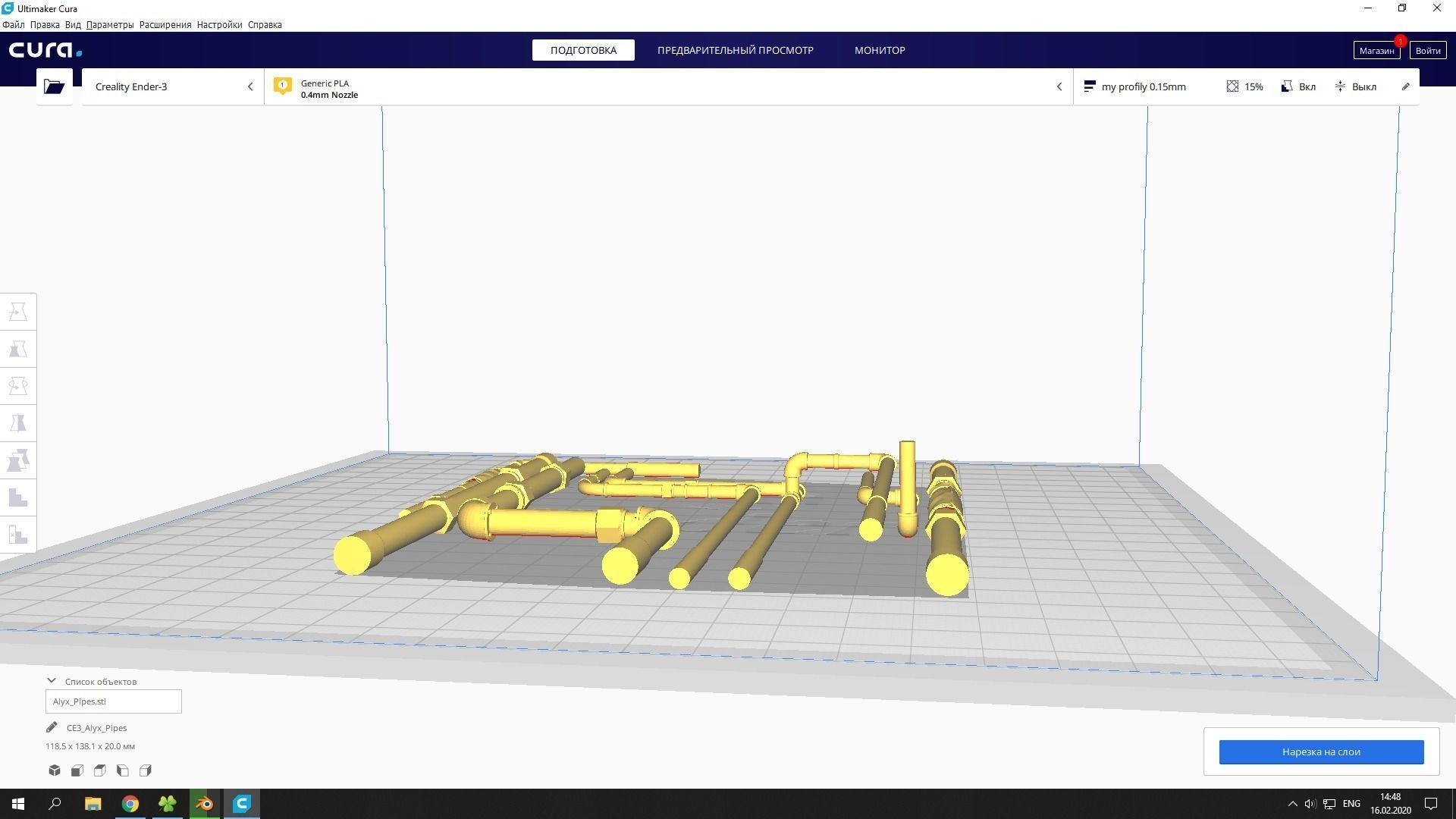The width and height of the screenshot is (1456, 819).
Task: Switch to left side view cube icon
Action: coord(123,770)
